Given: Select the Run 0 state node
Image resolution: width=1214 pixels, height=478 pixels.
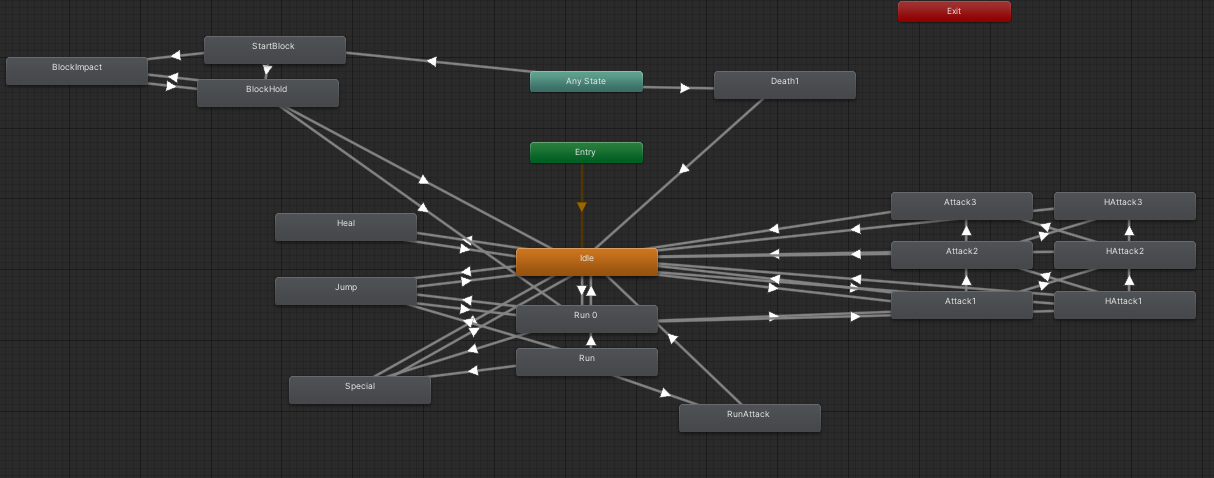Looking at the screenshot, I should coord(586,319).
